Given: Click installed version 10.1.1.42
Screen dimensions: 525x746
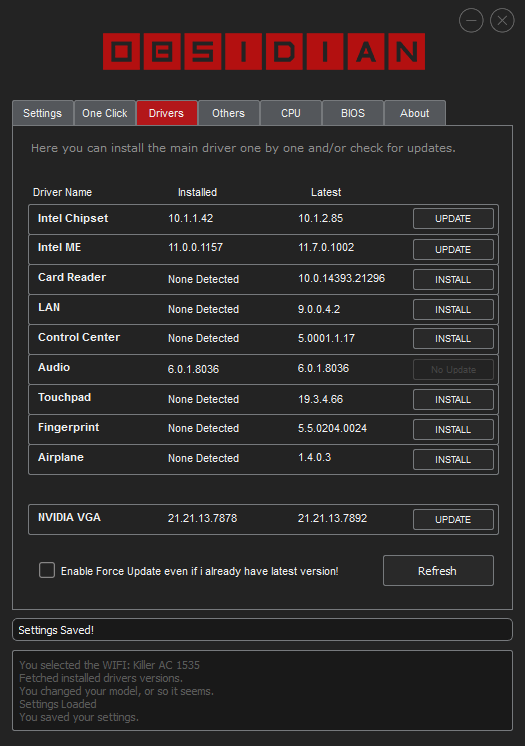Looking at the screenshot, I should [x=190, y=218].
